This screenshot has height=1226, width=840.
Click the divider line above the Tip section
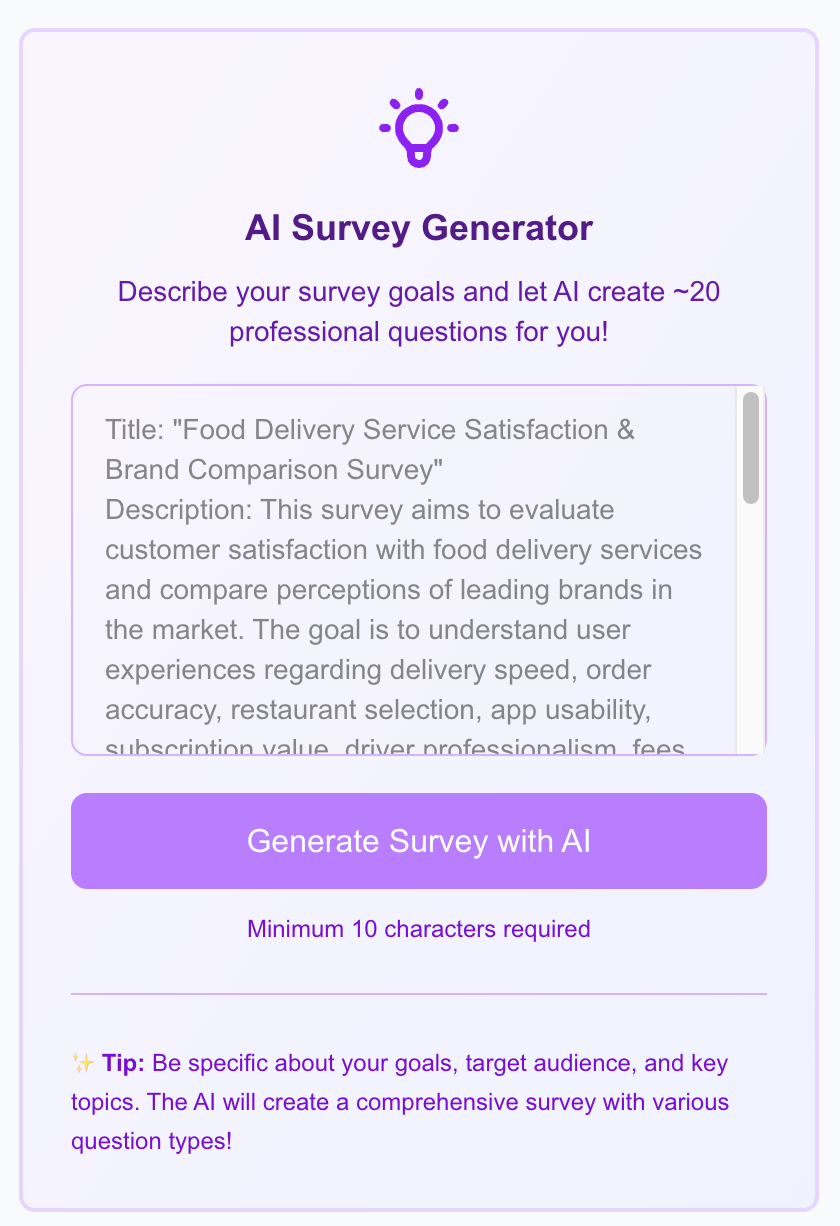pos(420,993)
